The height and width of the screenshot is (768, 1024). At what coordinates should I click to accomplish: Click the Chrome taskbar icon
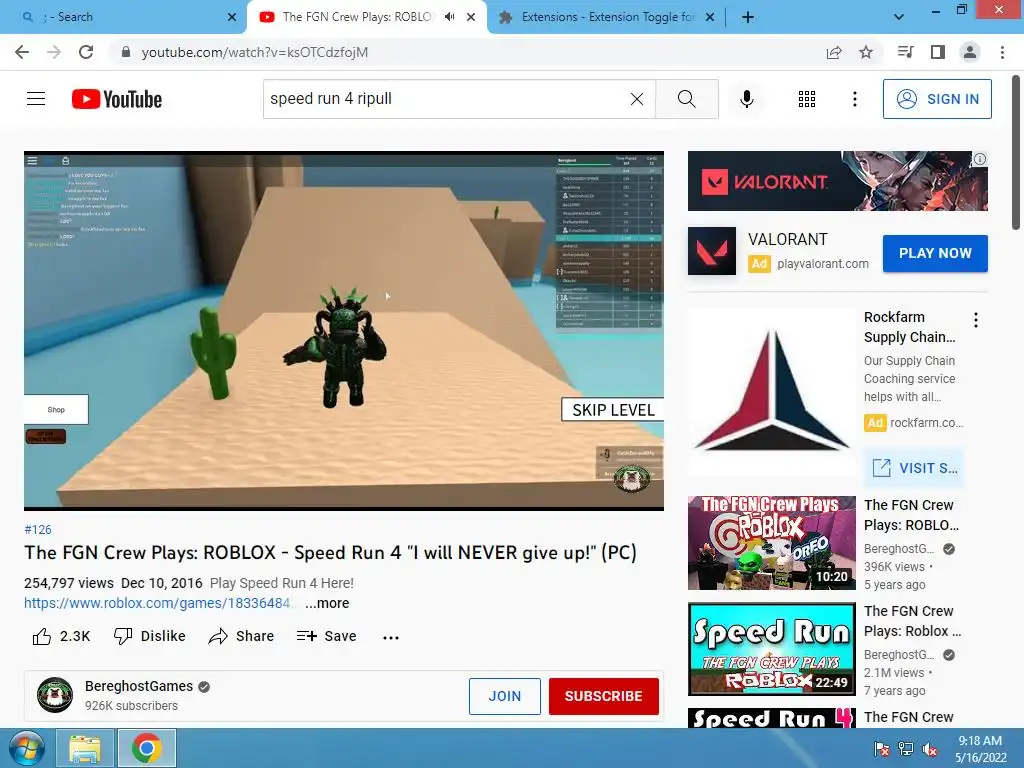click(x=146, y=748)
